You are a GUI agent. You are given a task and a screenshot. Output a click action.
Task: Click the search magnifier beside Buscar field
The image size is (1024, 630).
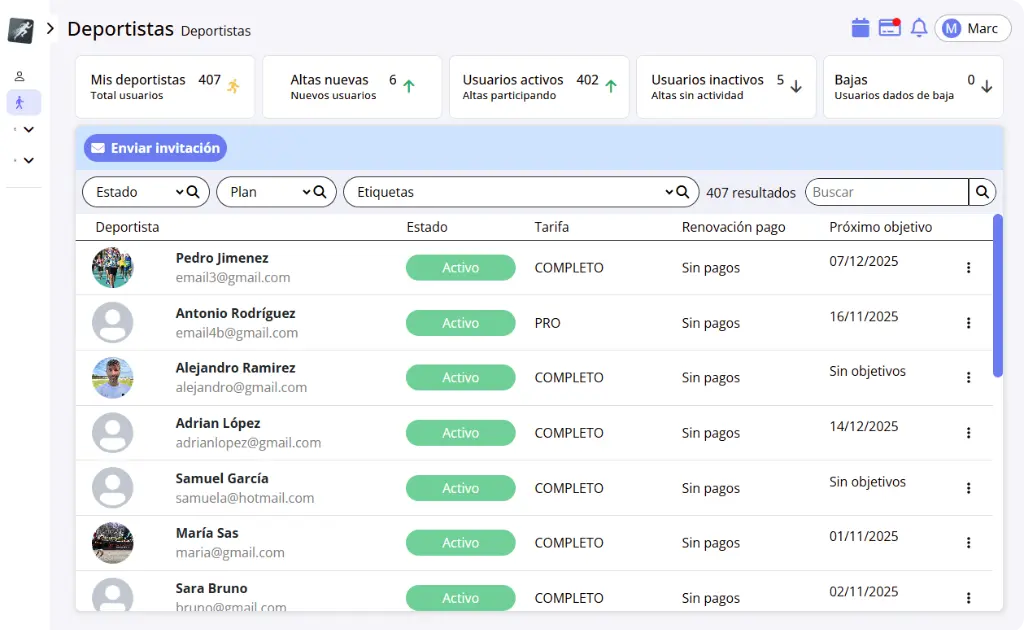tap(982, 192)
